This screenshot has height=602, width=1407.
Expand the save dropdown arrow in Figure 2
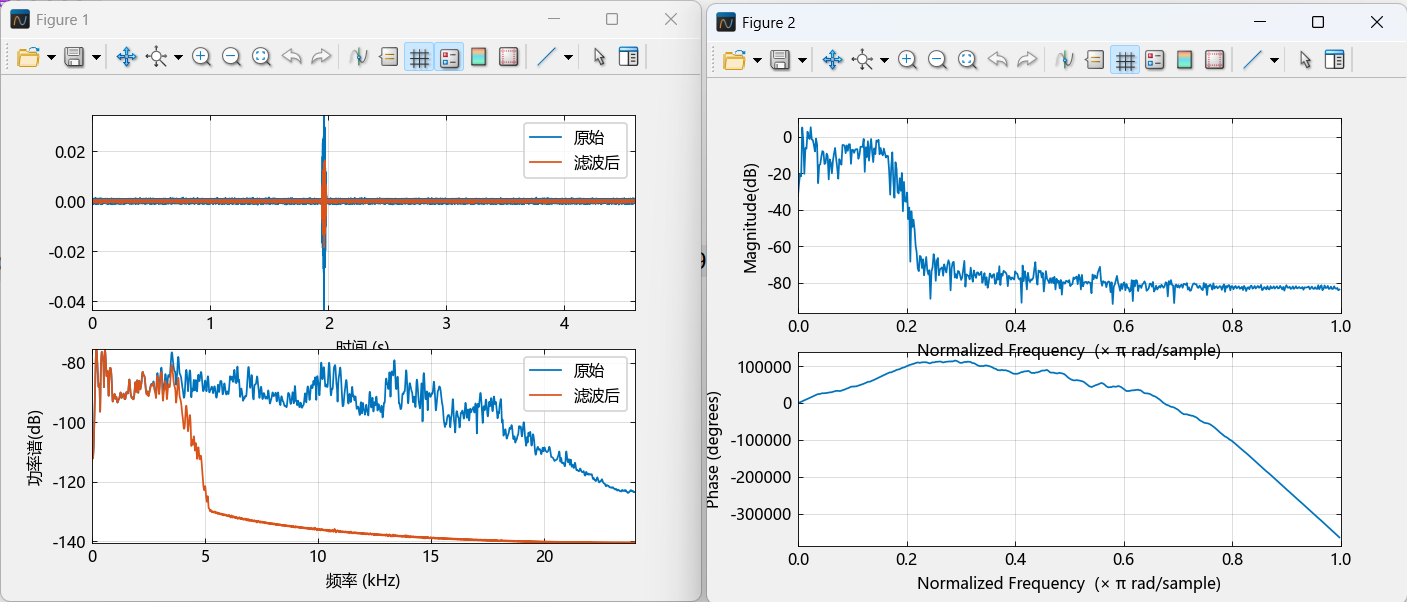click(x=802, y=61)
